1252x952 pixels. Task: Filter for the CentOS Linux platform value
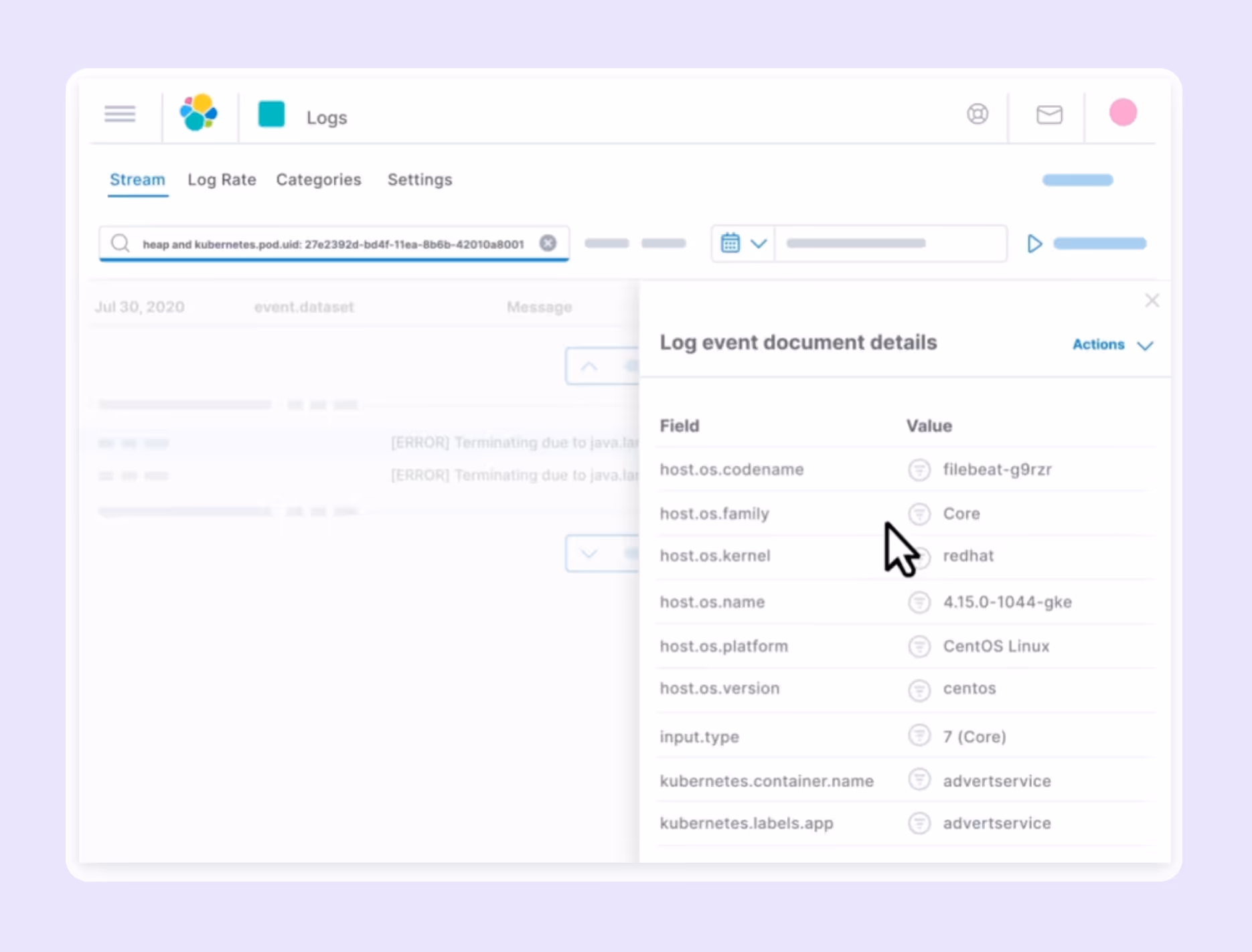(919, 646)
